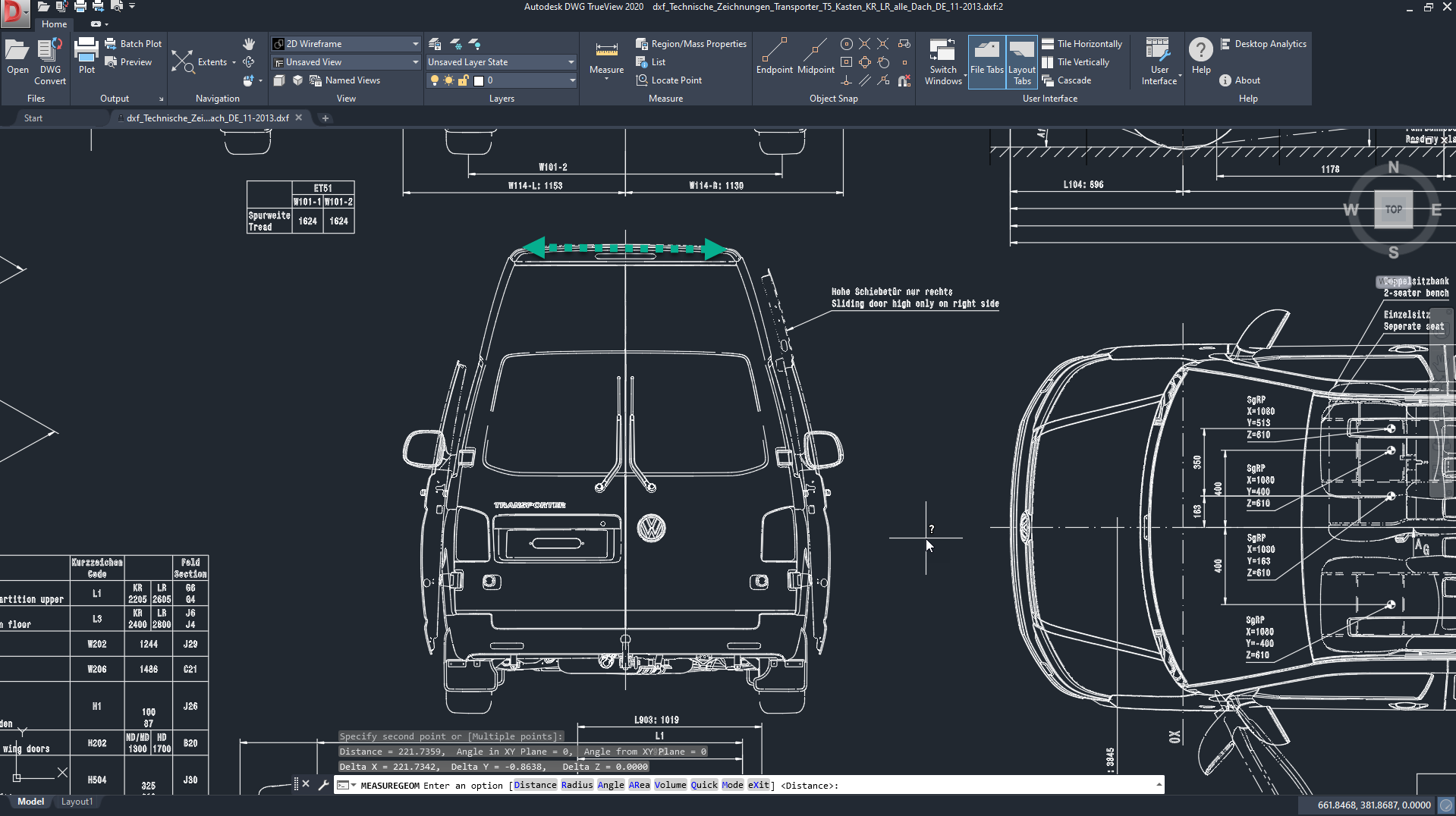Screen dimensions: 1456x816
Task: Open a drawing with the Open ribbon button
Action: pyautogui.click(x=17, y=58)
